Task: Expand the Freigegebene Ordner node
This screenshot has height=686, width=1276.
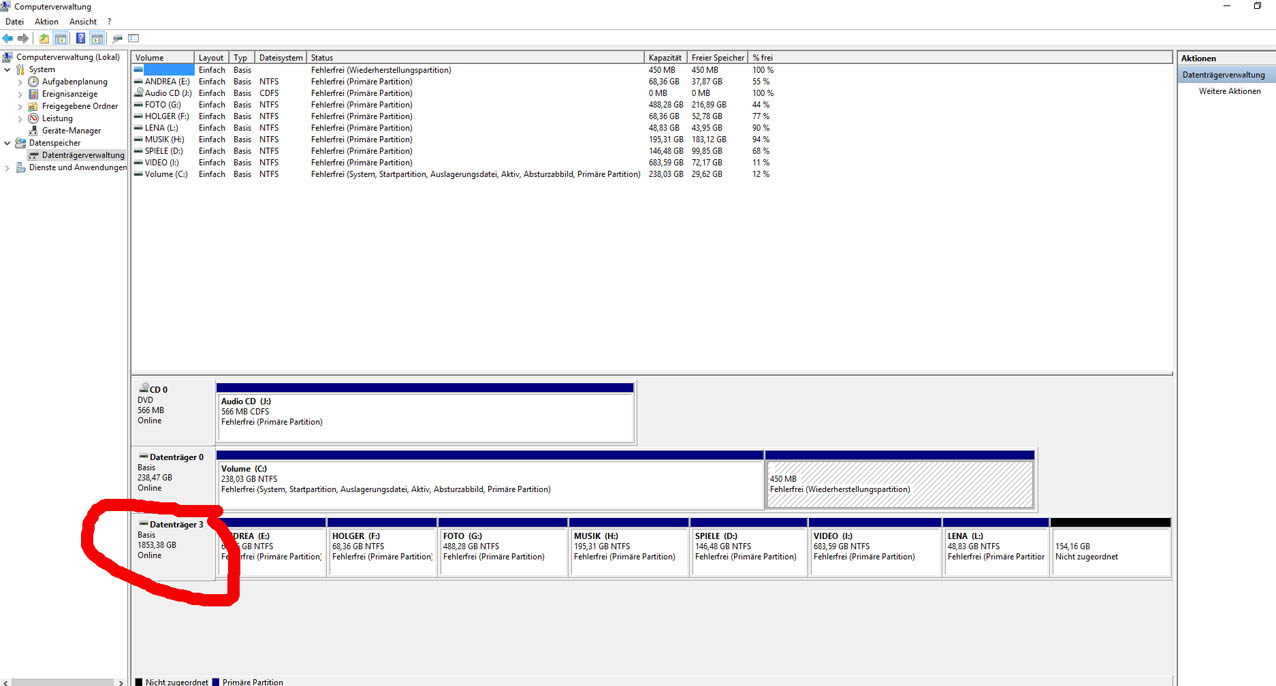Action: click(x=20, y=106)
